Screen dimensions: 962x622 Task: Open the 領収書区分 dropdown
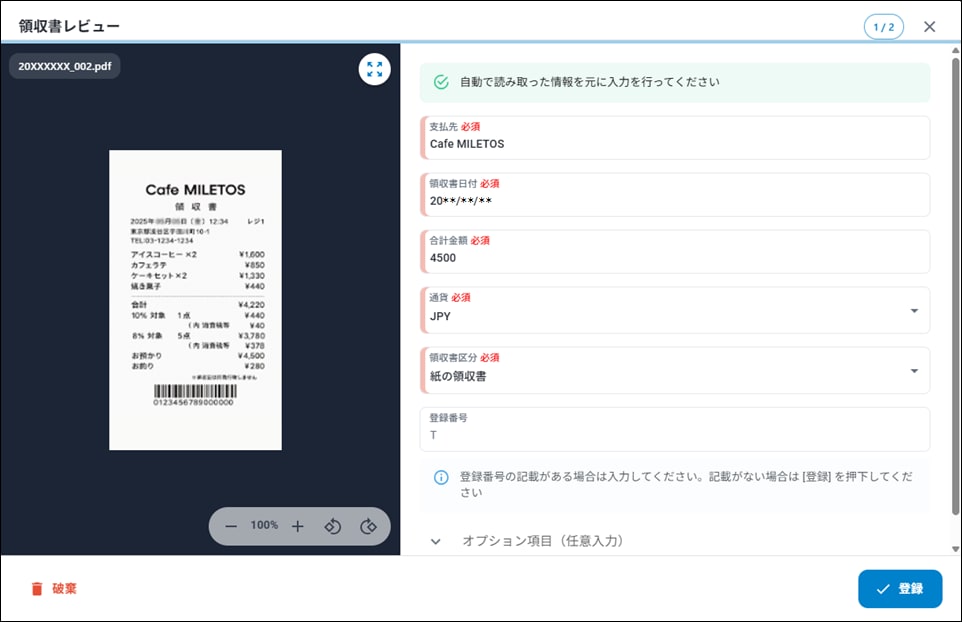pyautogui.click(x=913, y=371)
